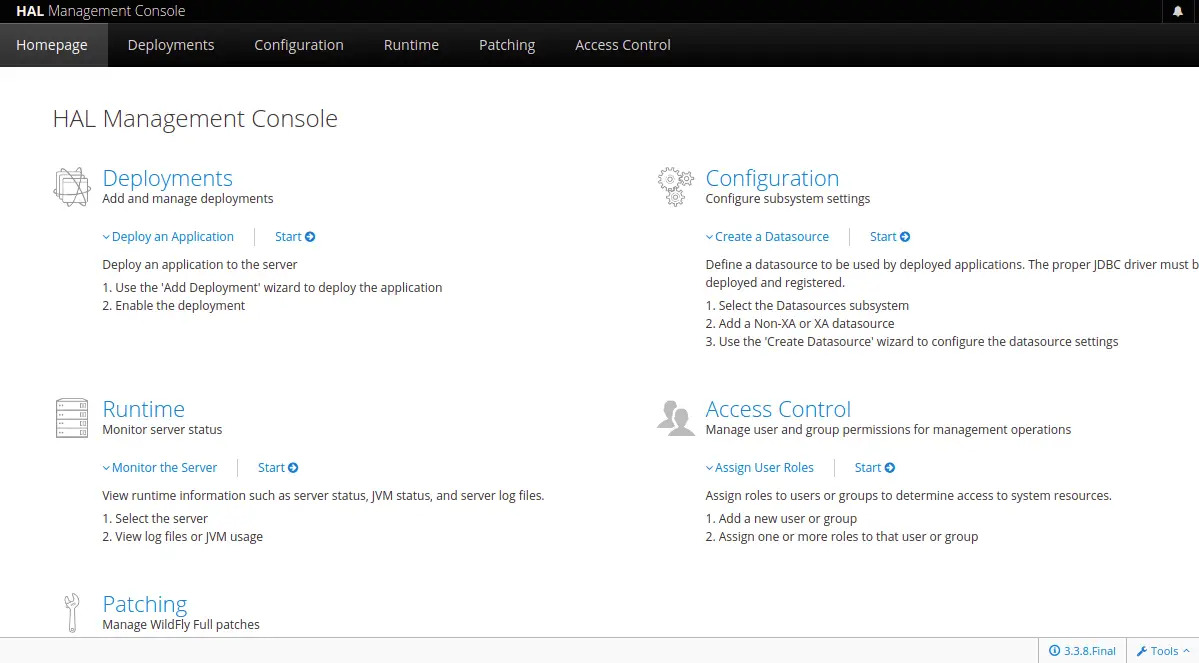Go to the Runtime navigation tab
This screenshot has width=1199, height=663.
411,45
